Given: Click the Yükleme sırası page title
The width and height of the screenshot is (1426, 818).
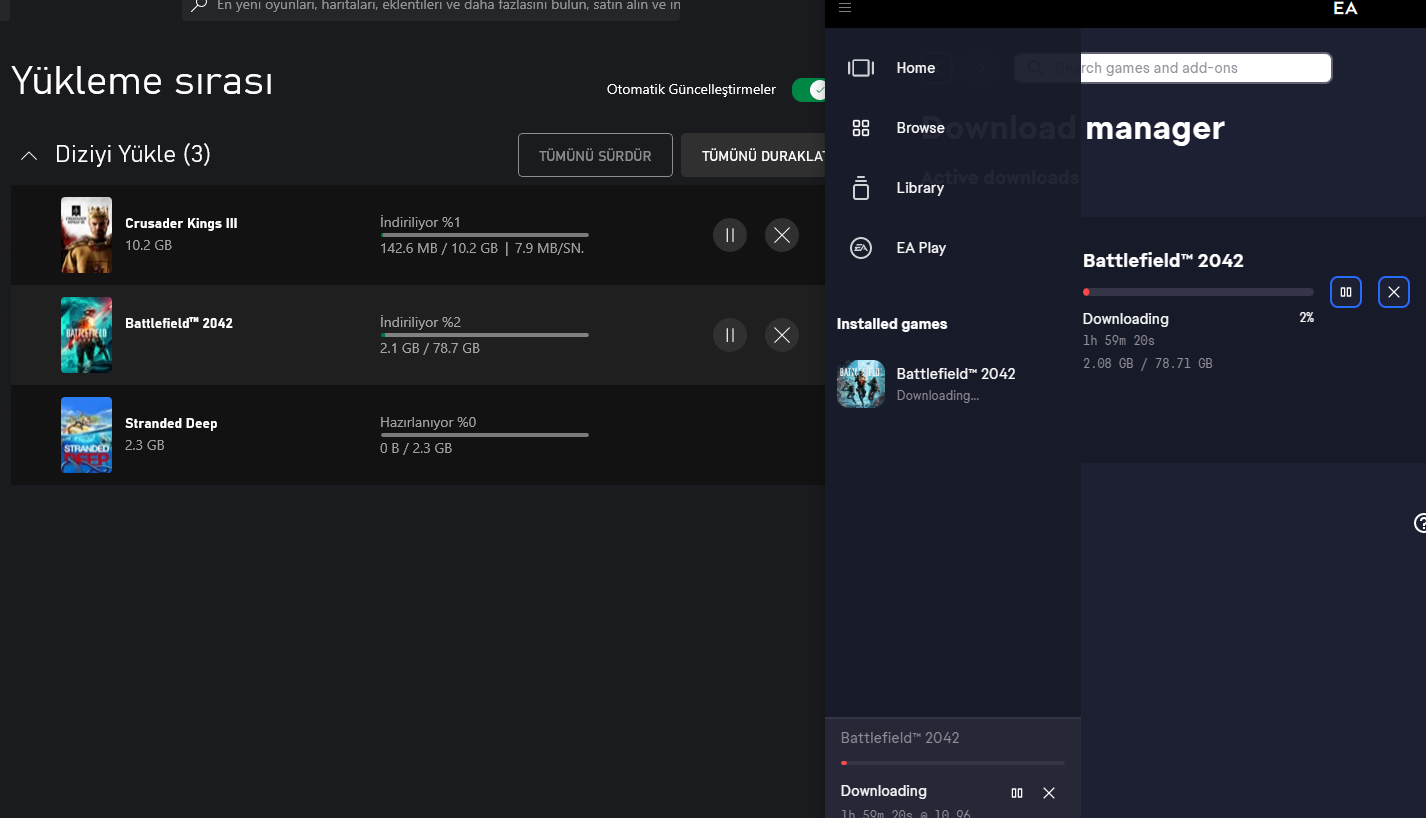Looking at the screenshot, I should 142,81.
